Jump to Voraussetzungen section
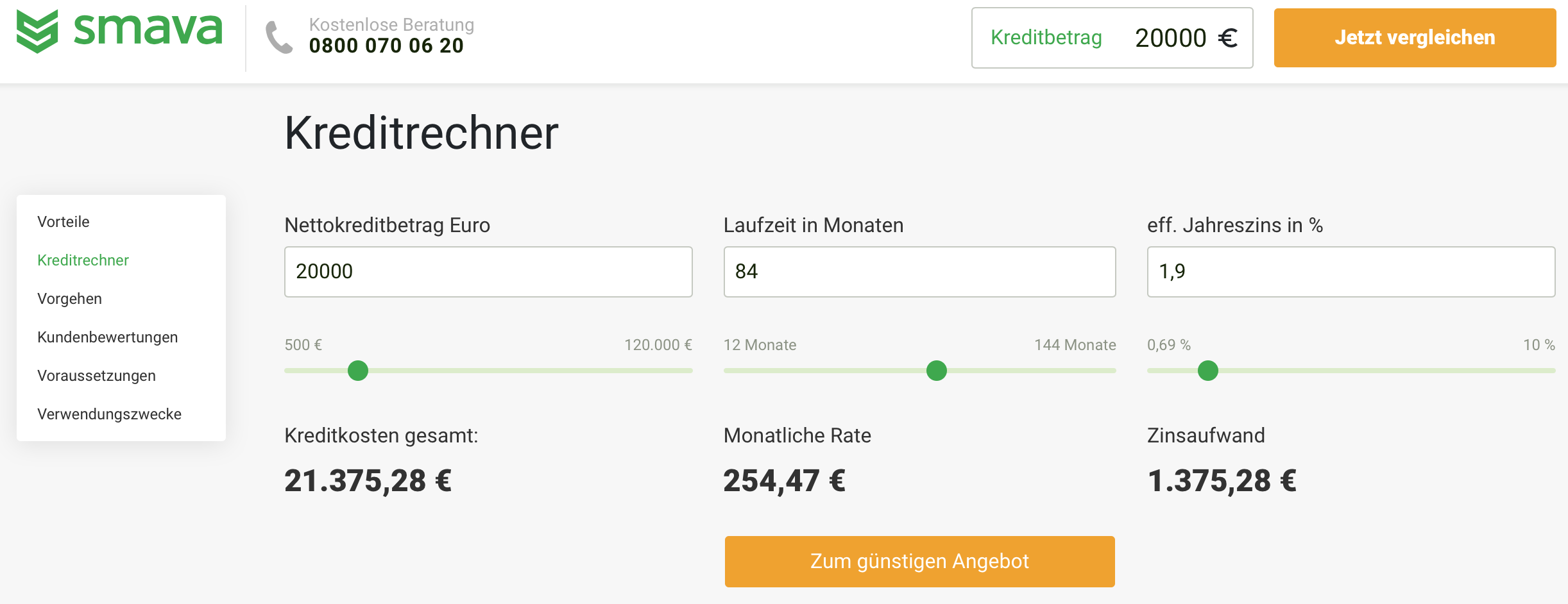Screen dimensions: 1568x604 pyautogui.click(x=96, y=376)
